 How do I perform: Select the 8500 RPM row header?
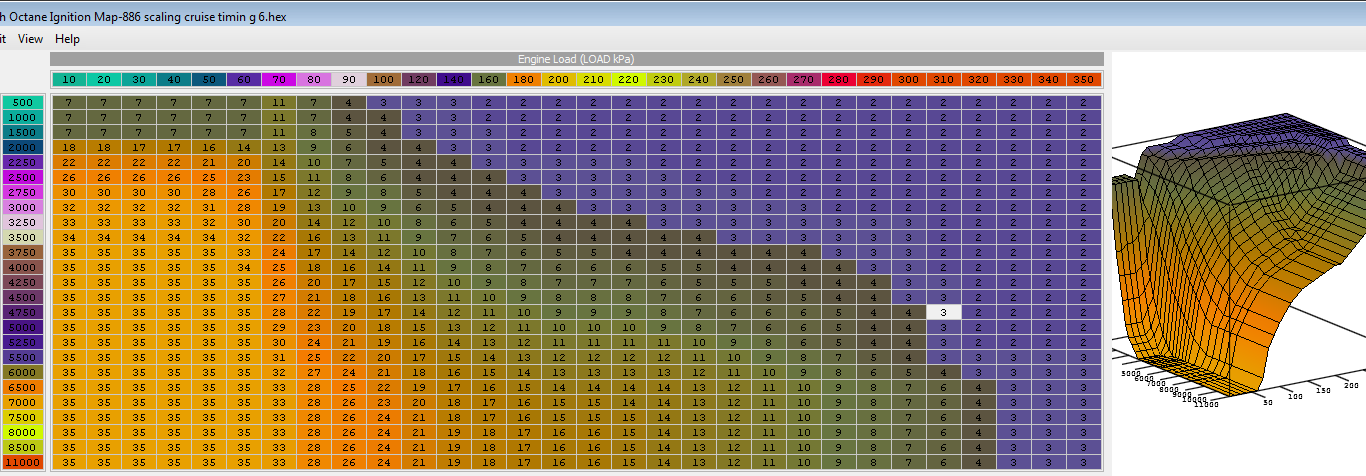23,447
